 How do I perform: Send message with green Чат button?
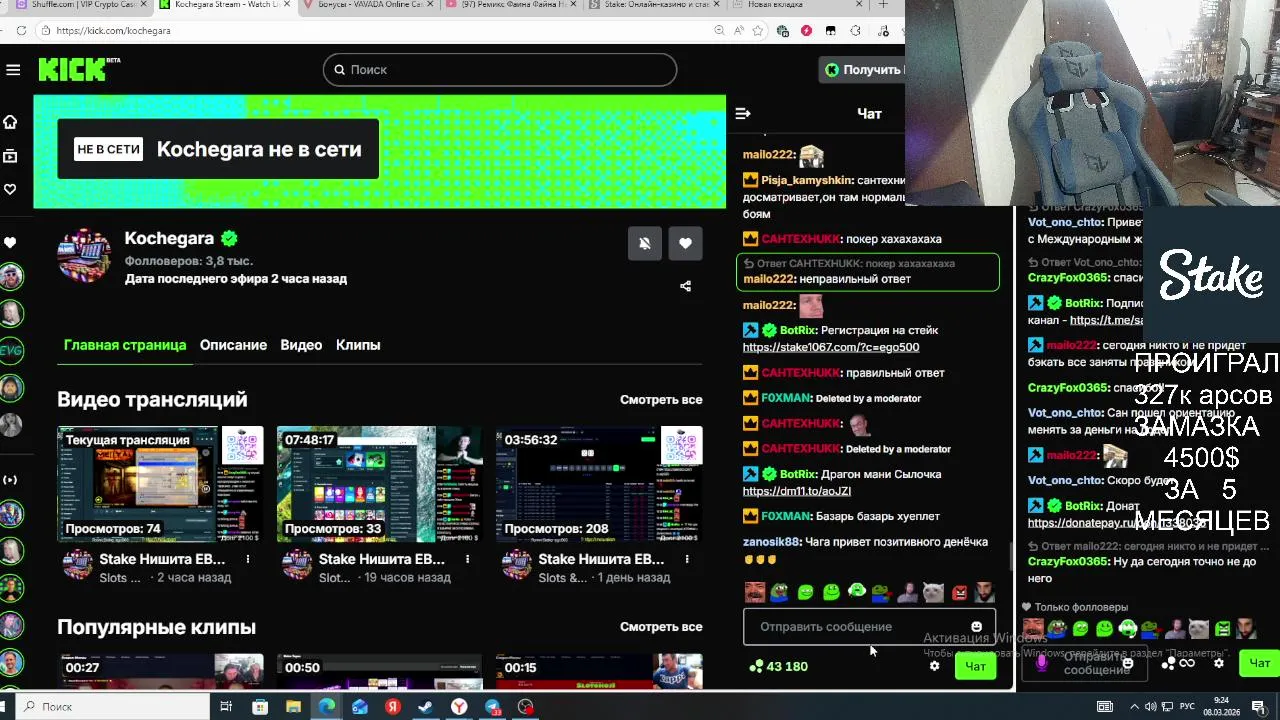[x=975, y=666]
